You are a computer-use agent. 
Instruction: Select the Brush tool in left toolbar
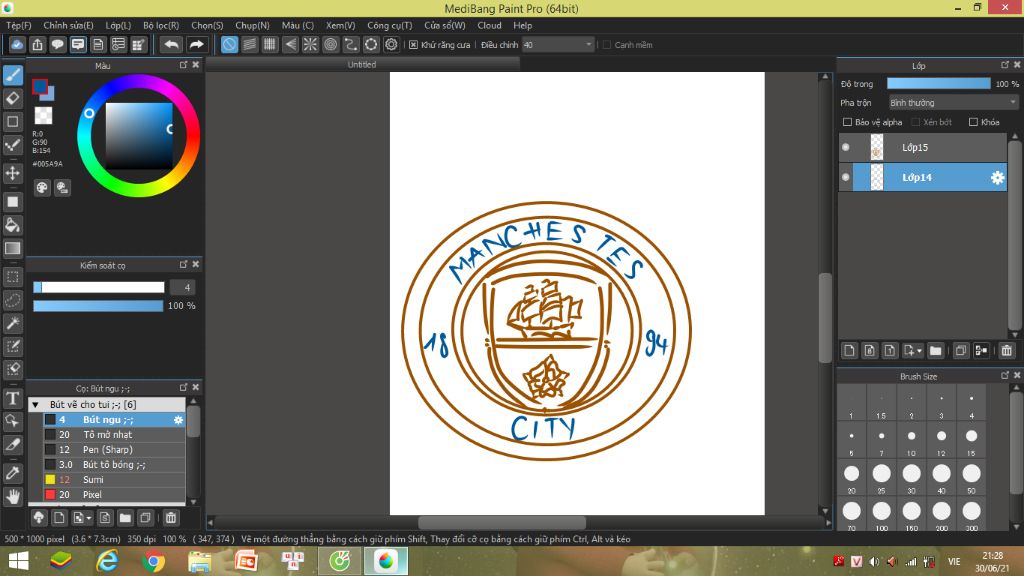click(12, 75)
